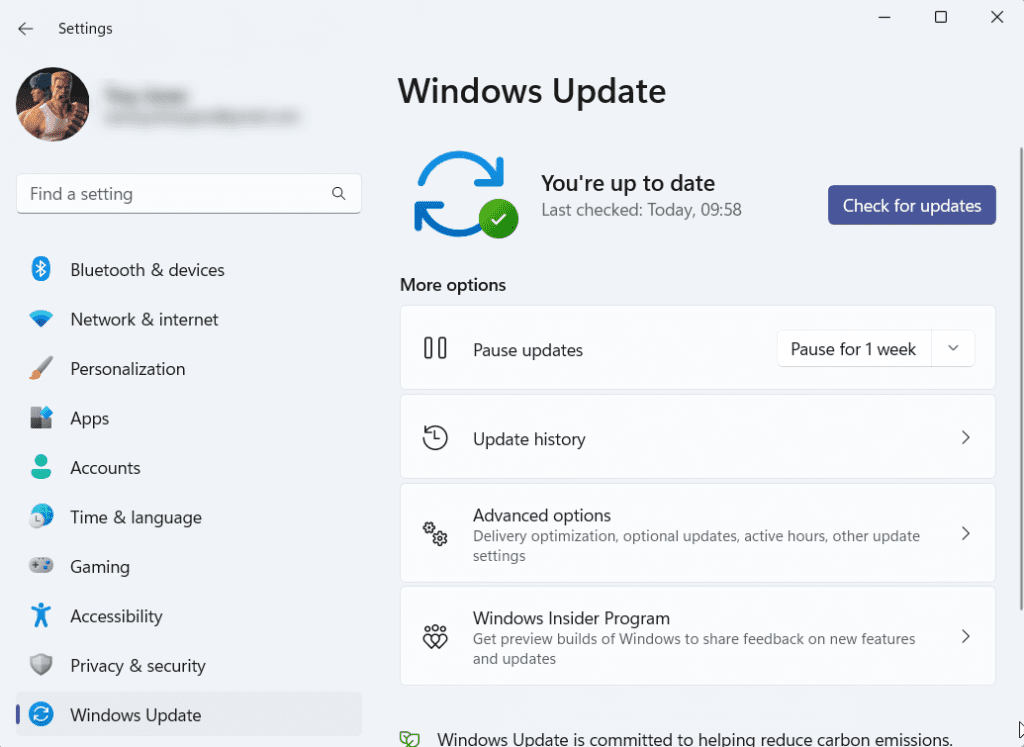Viewport: 1024px width, 747px height.
Task: Click the Pause updates pause icon
Action: [435, 348]
